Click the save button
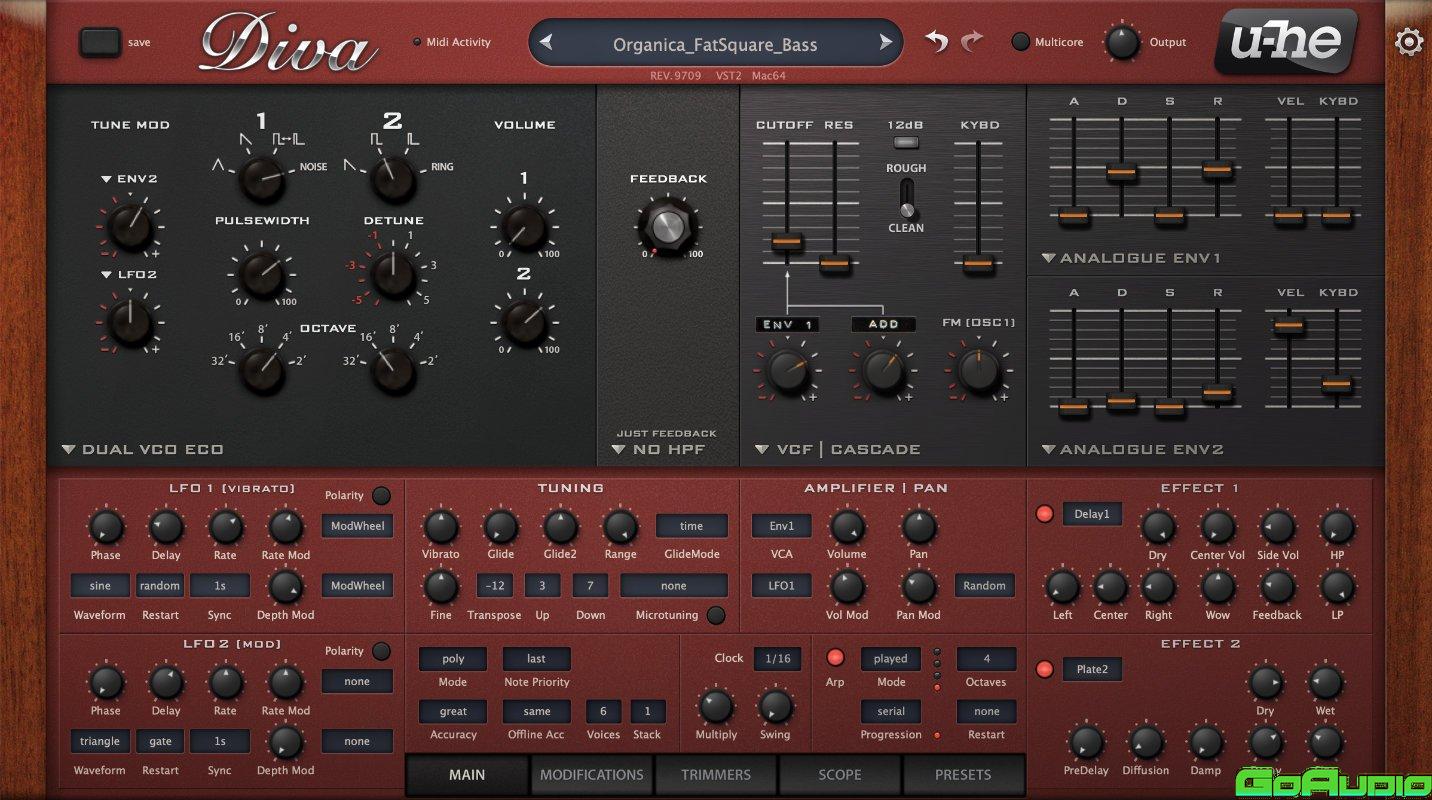 point(99,42)
